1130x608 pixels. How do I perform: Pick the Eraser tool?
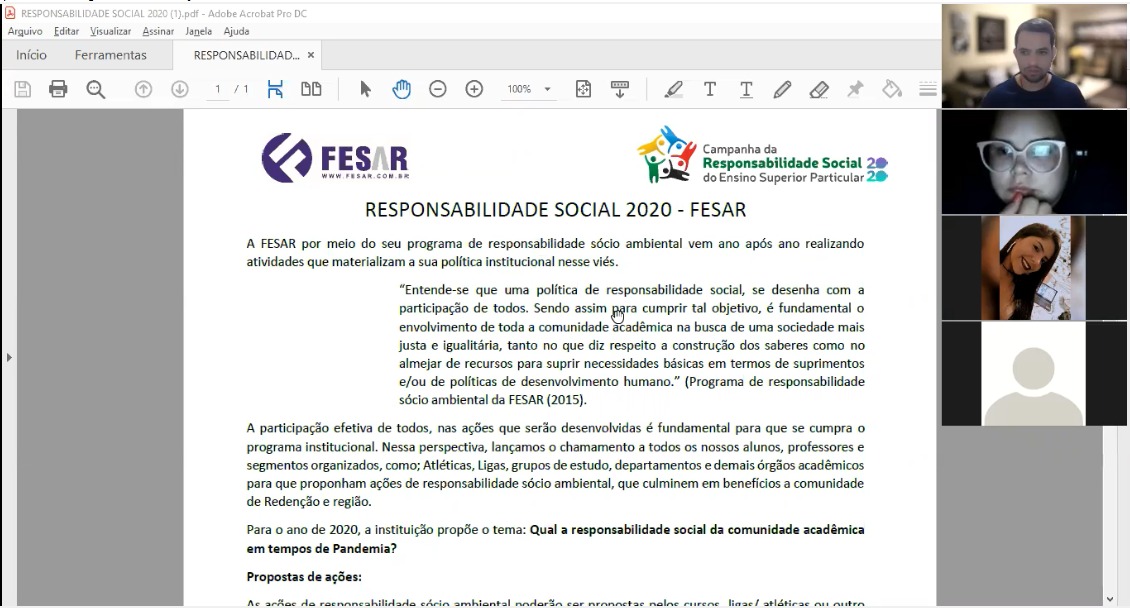(x=819, y=89)
